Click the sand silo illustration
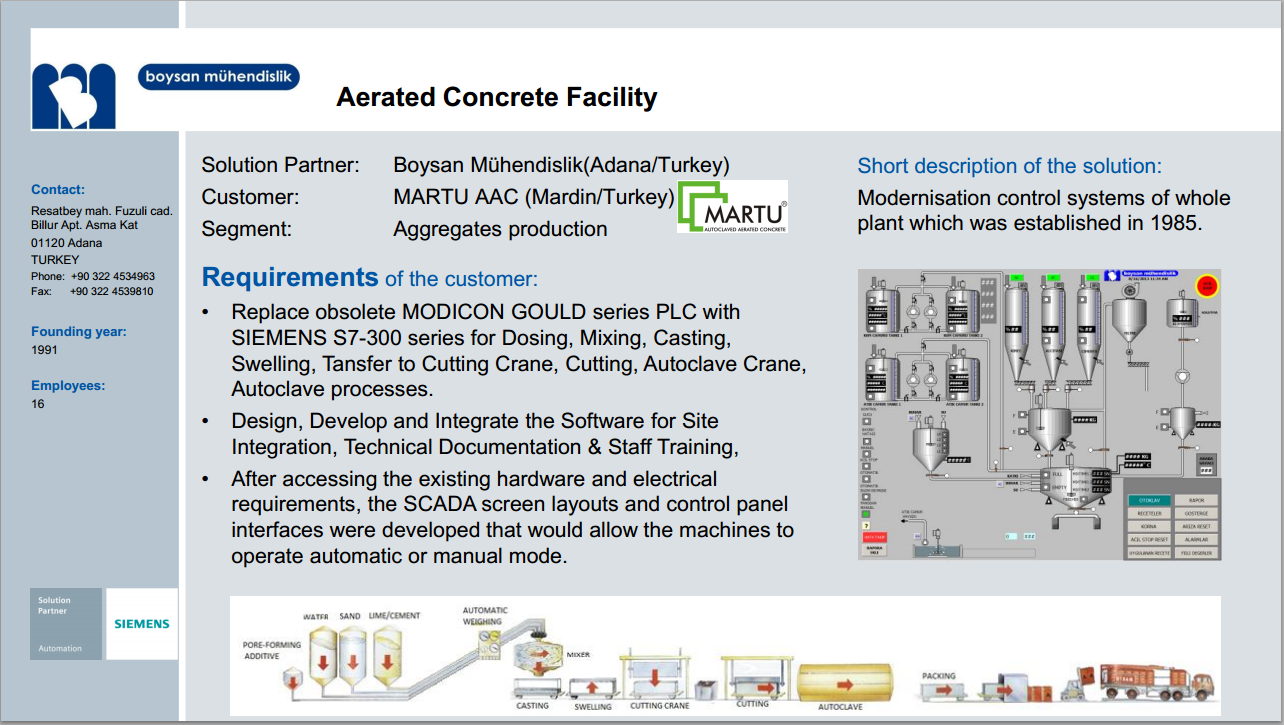The image size is (1284, 725). coord(352,655)
